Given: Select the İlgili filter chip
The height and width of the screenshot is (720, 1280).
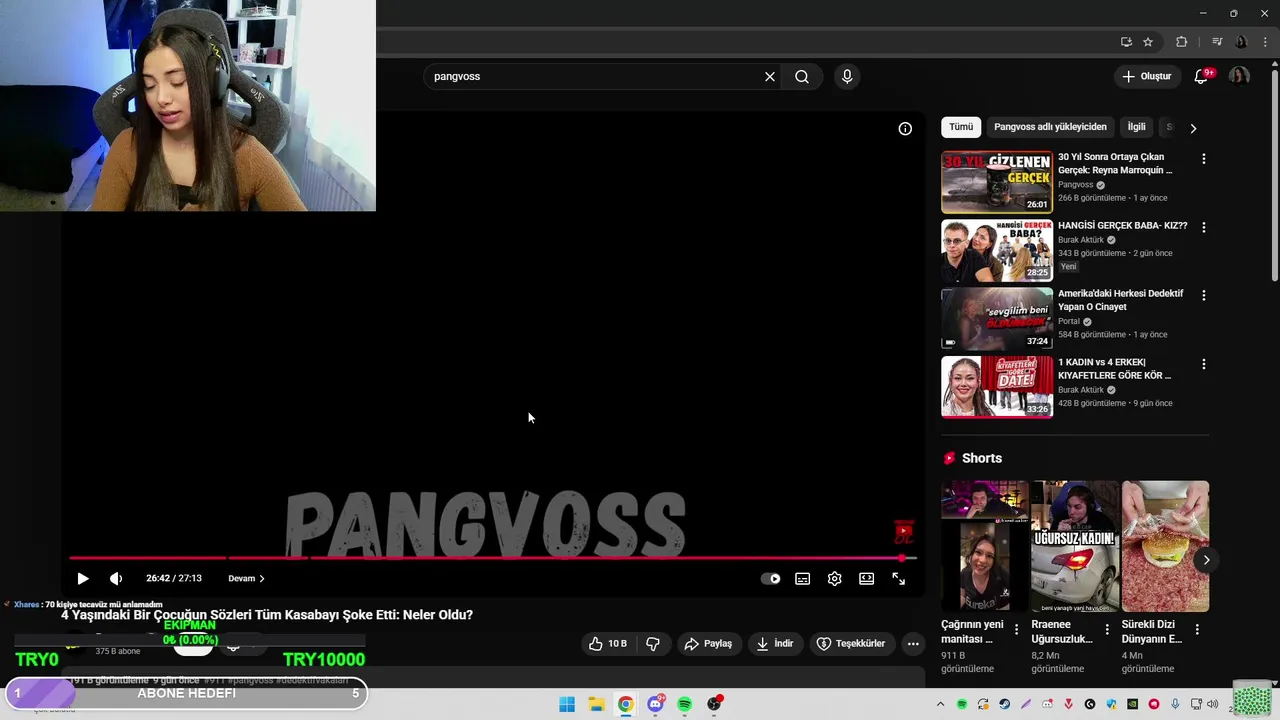Looking at the screenshot, I should coord(1136,127).
